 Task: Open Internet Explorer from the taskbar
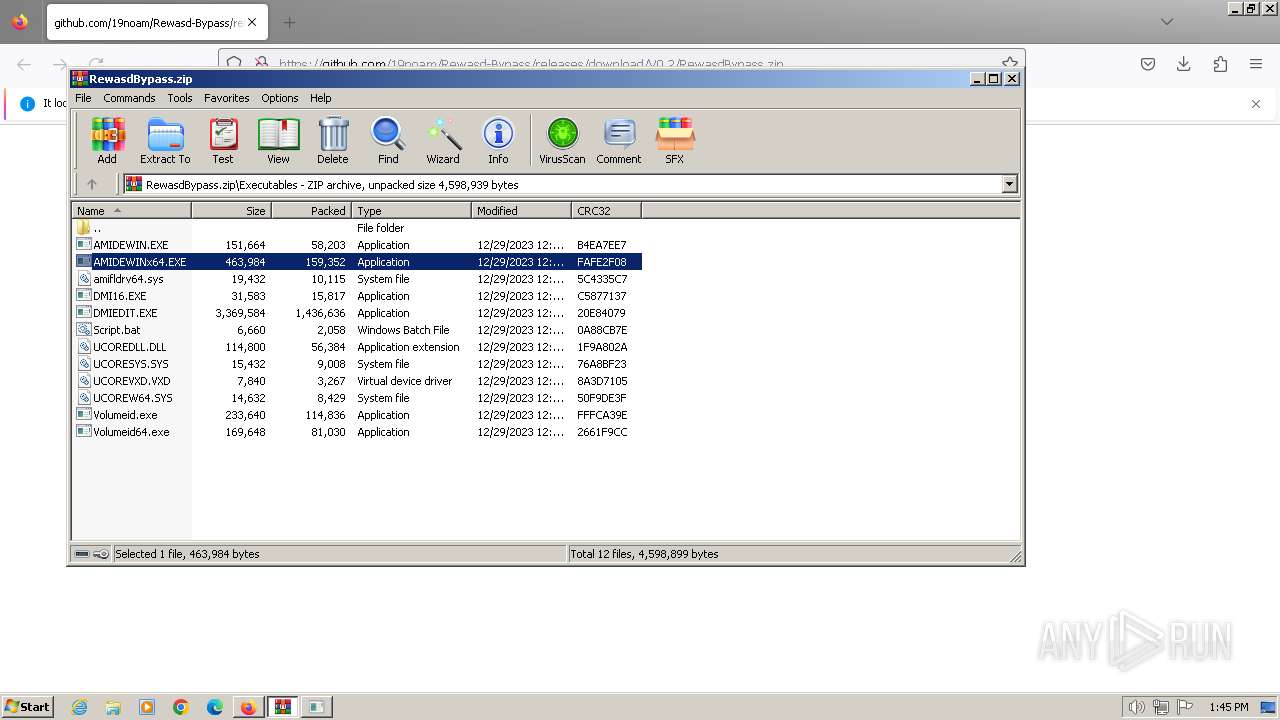click(x=79, y=707)
